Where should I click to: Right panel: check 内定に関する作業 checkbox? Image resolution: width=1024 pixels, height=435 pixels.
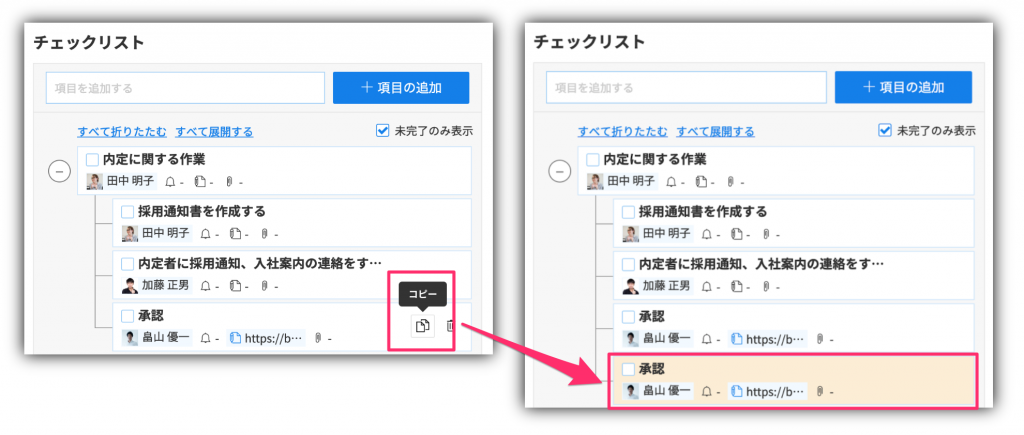pos(593,159)
